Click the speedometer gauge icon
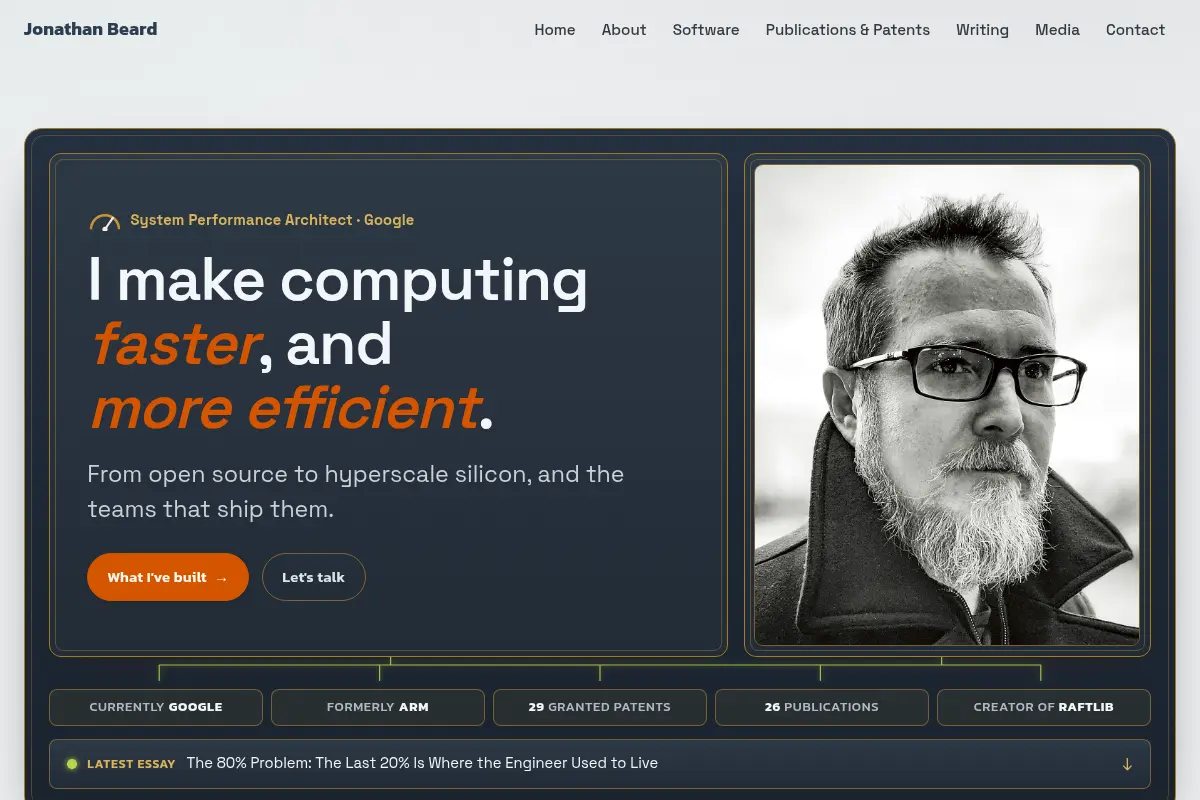This screenshot has width=1200, height=800. coord(105,222)
